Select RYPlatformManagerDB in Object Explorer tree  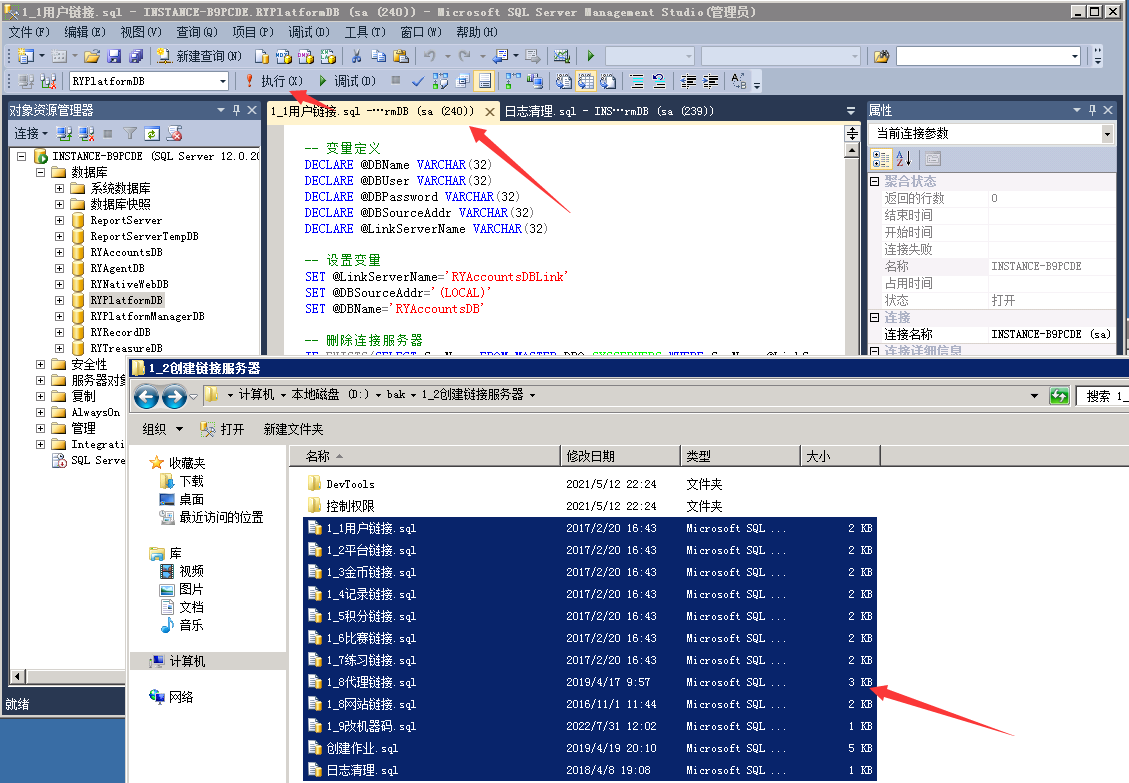click(147, 316)
